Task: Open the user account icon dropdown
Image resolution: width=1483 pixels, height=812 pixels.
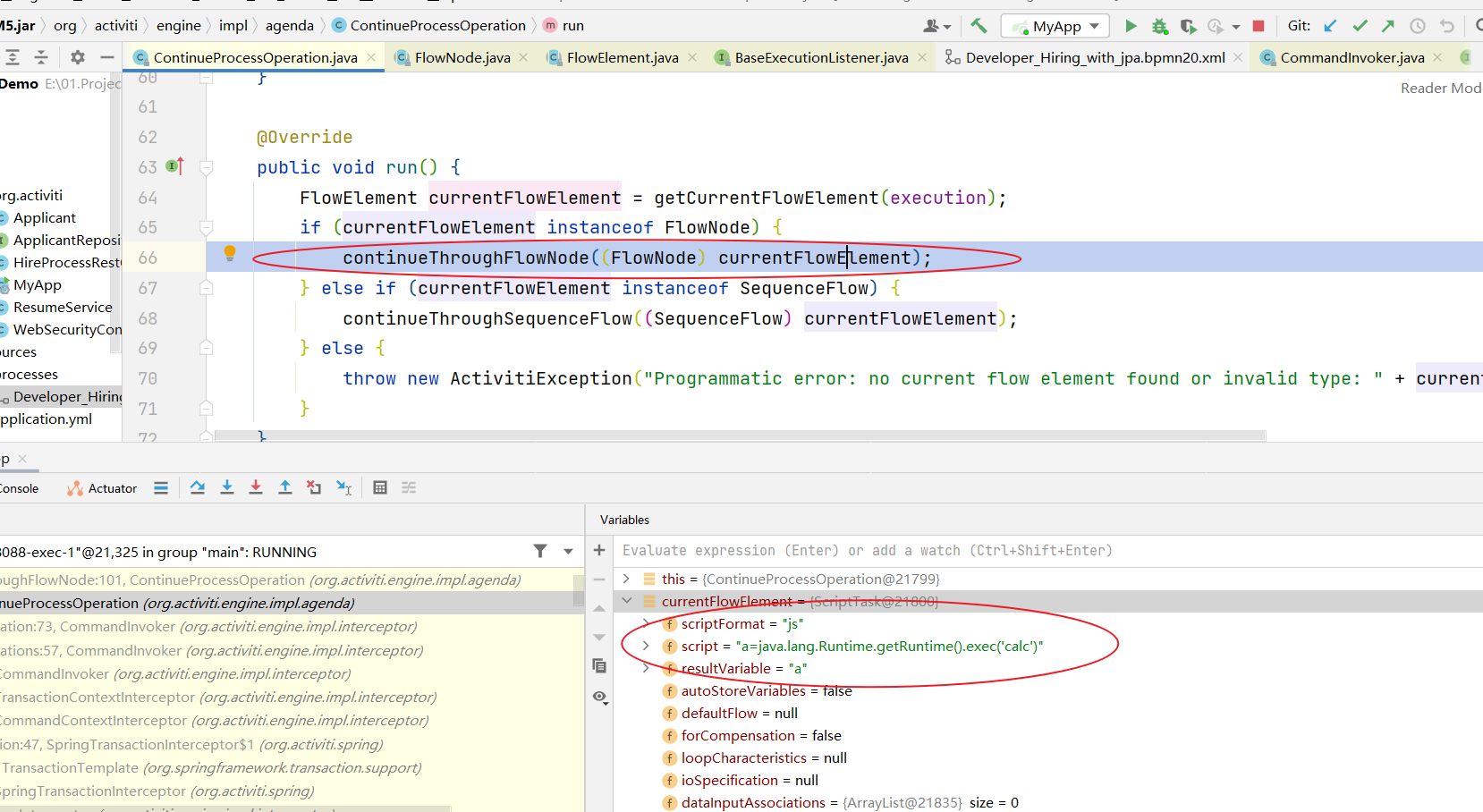Action: click(x=936, y=26)
